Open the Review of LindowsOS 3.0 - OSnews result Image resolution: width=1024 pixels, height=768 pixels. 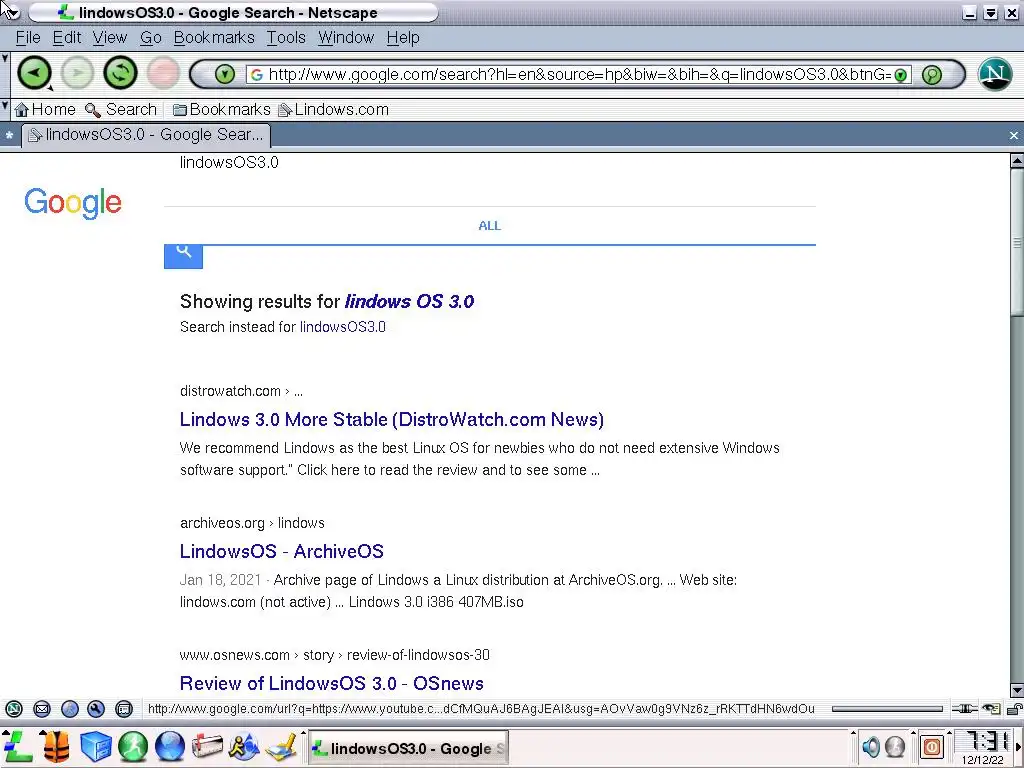(332, 683)
